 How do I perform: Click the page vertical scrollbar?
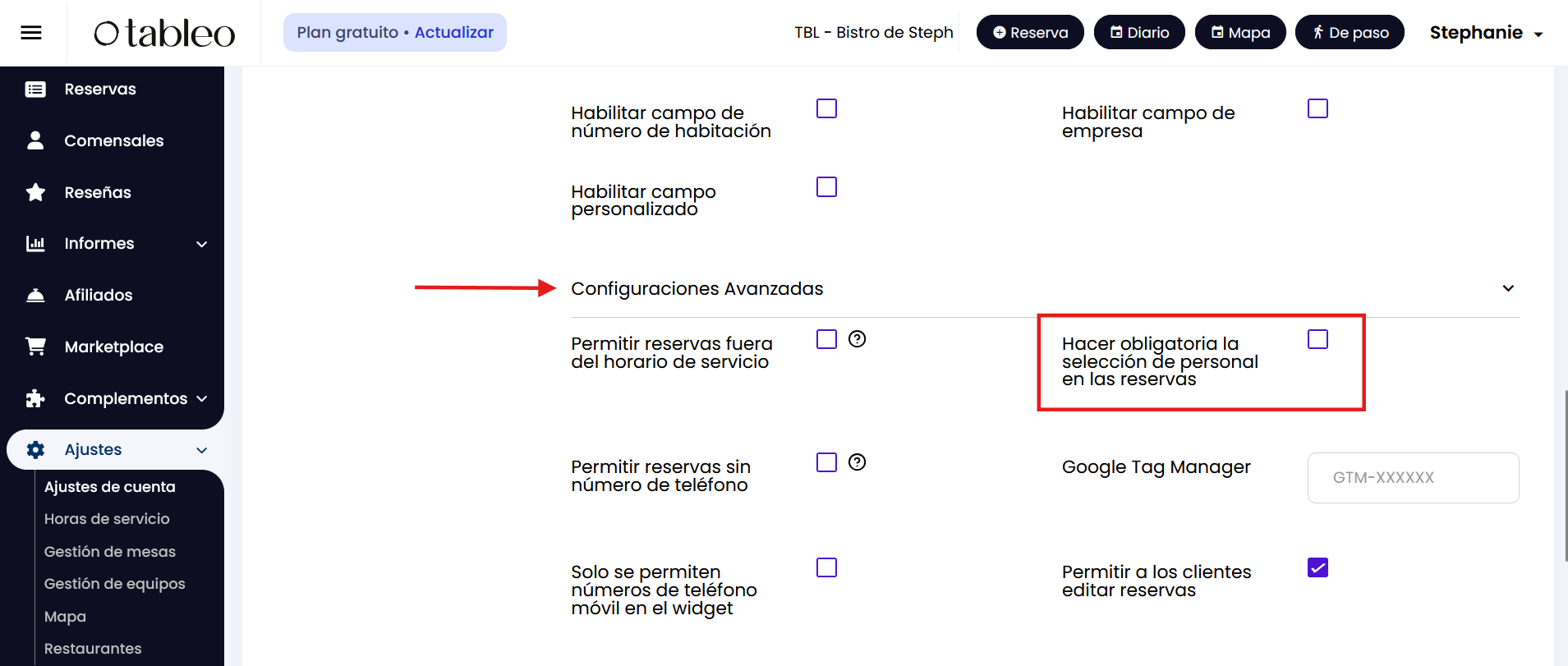(1566, 476)
